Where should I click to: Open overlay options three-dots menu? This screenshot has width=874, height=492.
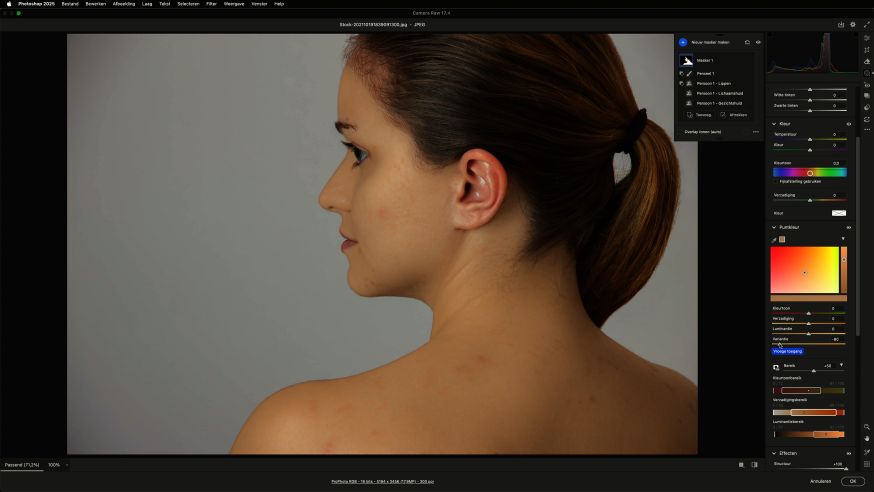coord(756,131)
